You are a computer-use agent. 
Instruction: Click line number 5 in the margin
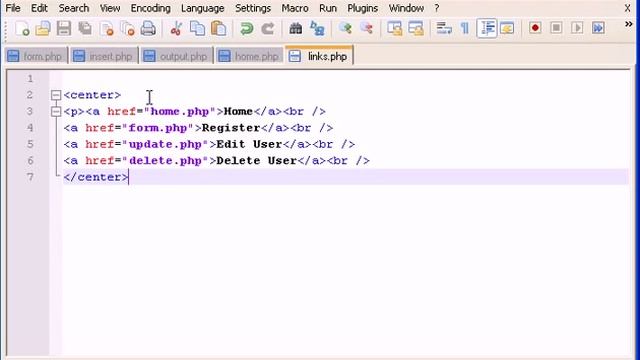pyautogui.click(x=30, y=144)
